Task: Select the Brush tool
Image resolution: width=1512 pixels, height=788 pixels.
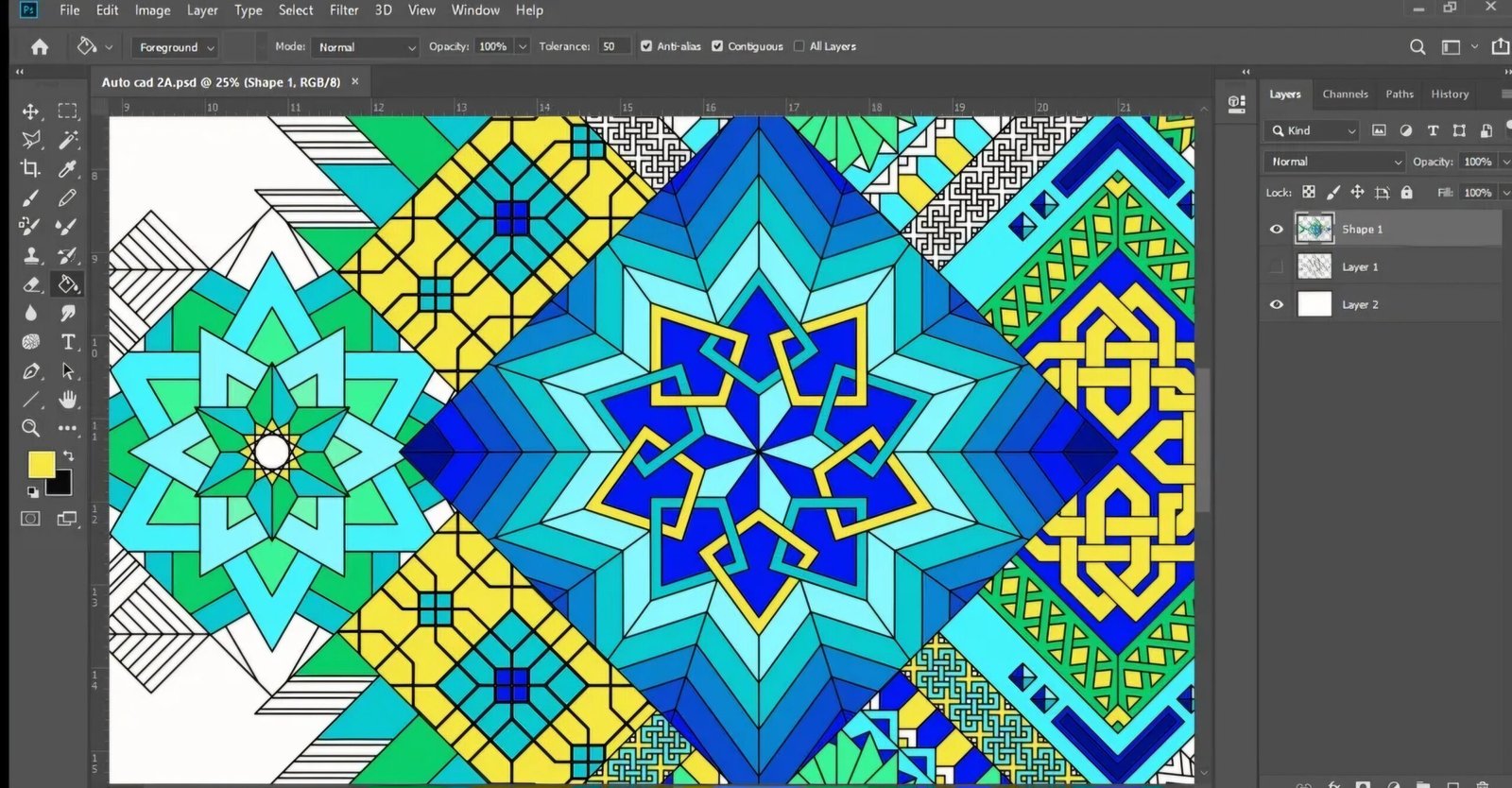Action: click(x=30, y=197)
